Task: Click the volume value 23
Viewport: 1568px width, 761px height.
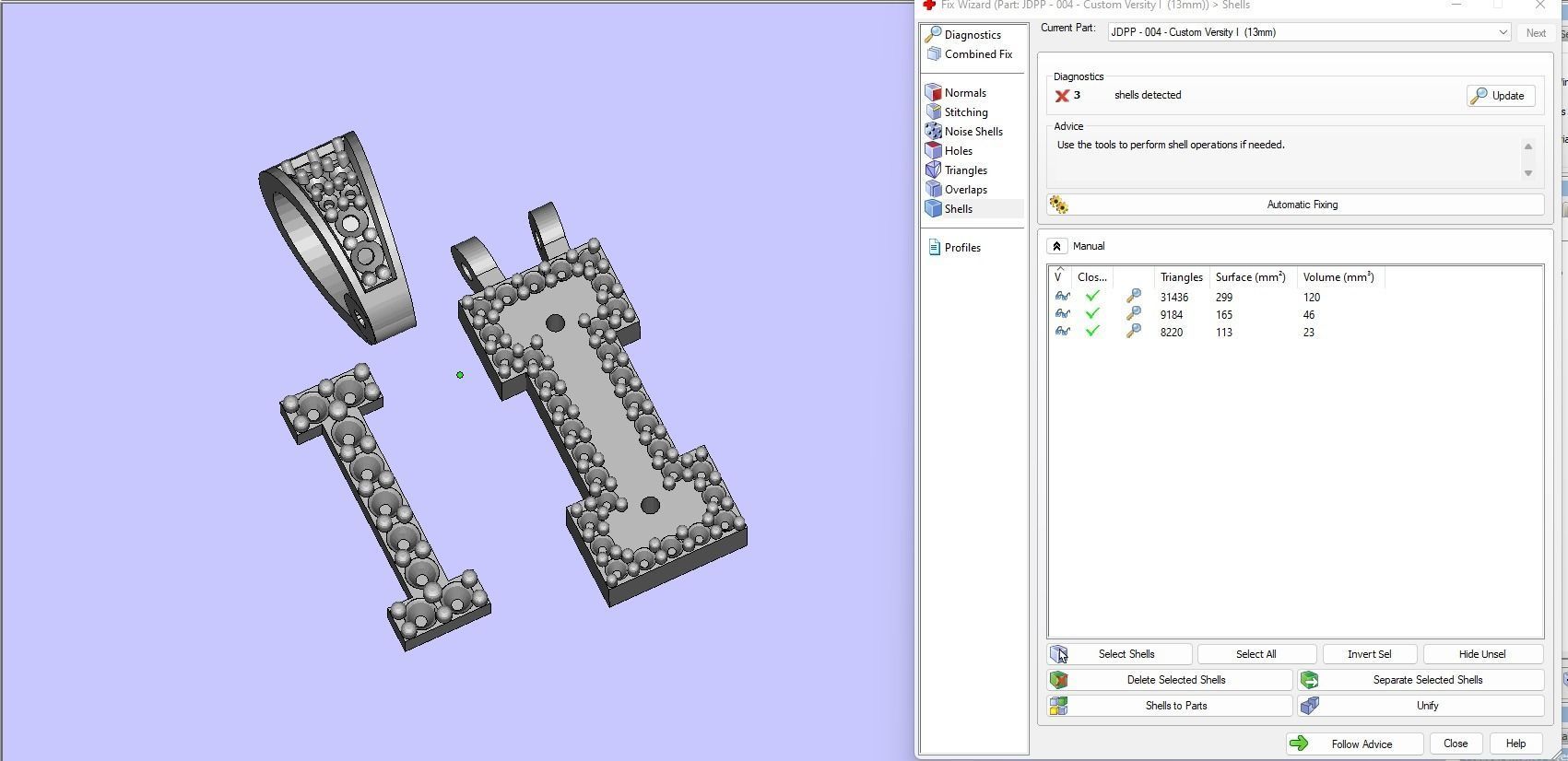Action: 1309,333
